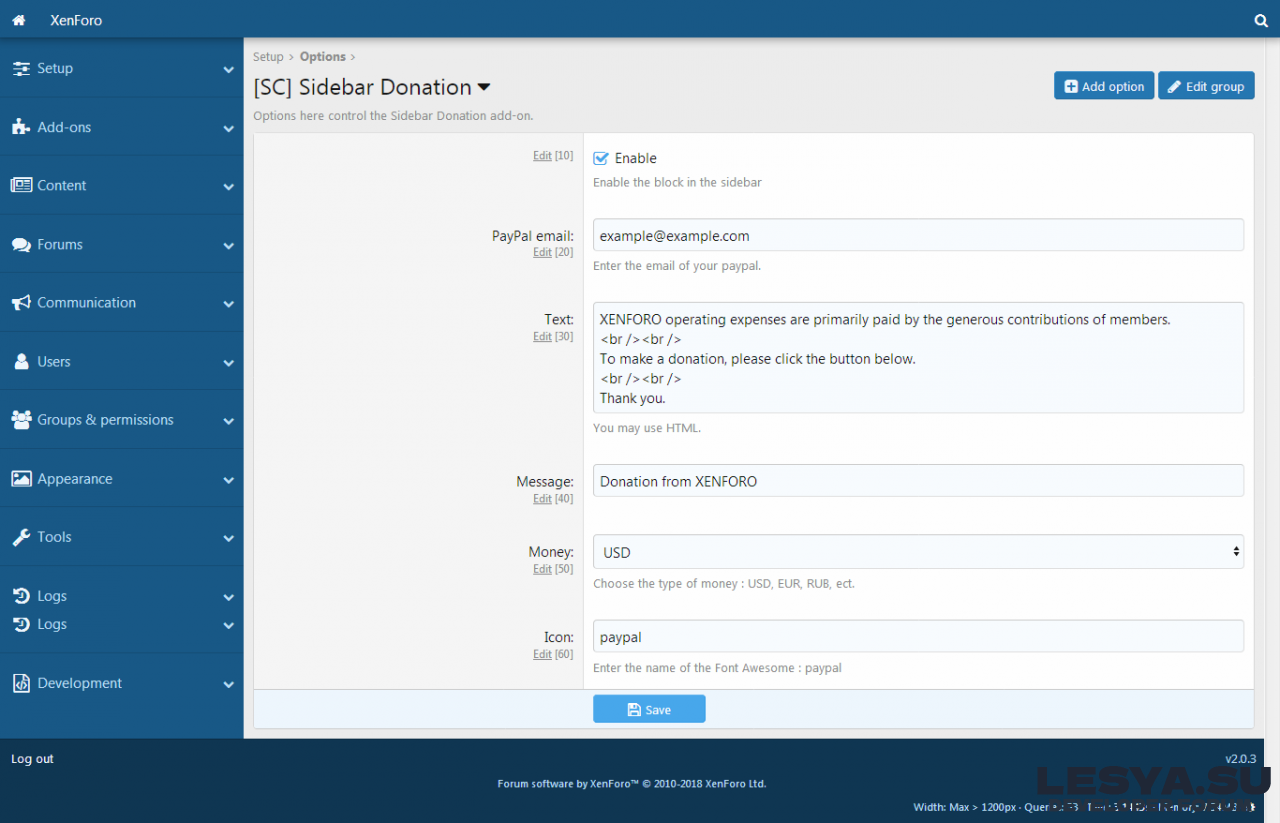The height and width of the screenshot is (823, 1280).
Task: Click the Add-ons puzzle piece icon
Action: [x=21, y=127]
